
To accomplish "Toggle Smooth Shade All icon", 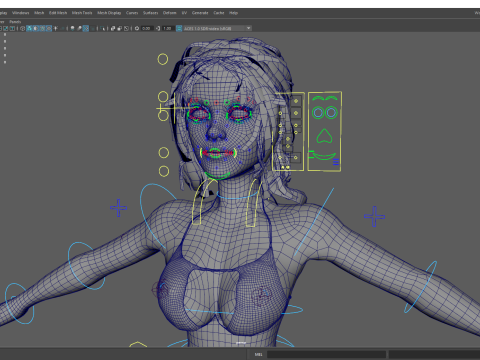I will tap(29, 28).
